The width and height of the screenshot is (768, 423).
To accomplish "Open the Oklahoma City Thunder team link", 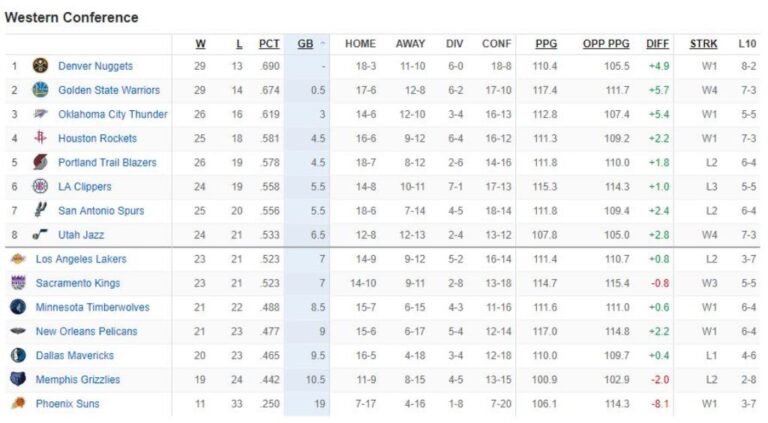I will point(112,114).
